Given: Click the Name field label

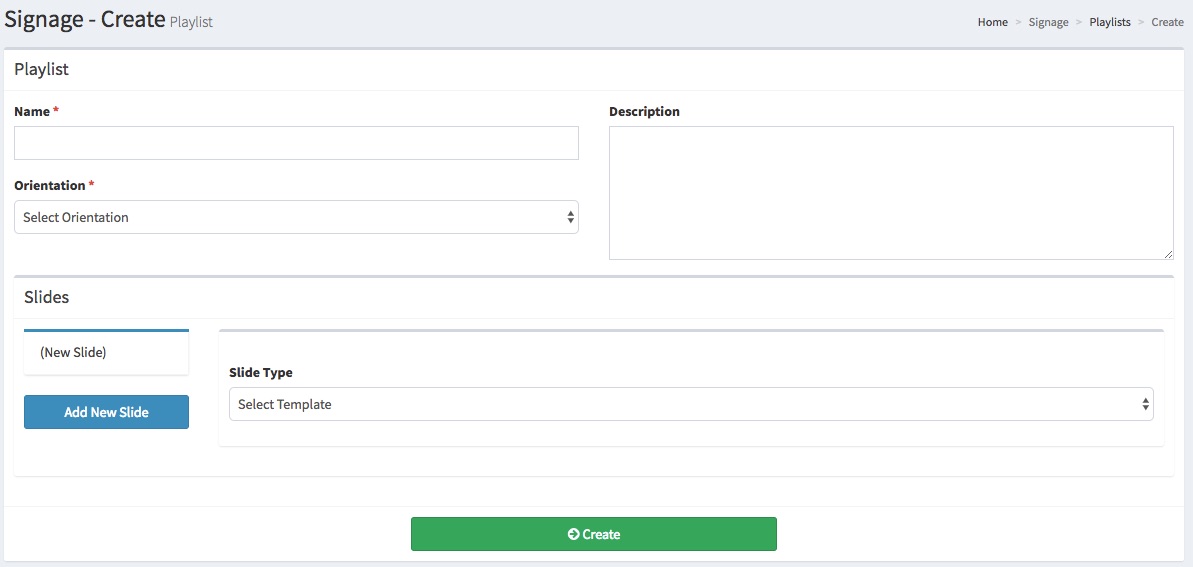Looking at the screenshot, I should pyautogui.click(x=32, y=112).
